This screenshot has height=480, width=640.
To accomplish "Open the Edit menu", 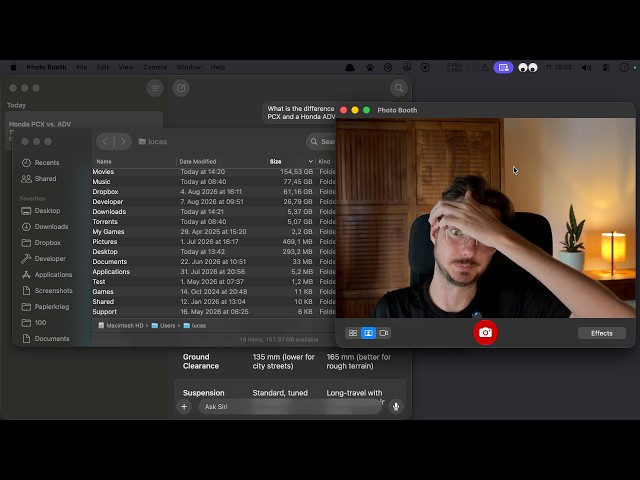I will click(102, 67).
